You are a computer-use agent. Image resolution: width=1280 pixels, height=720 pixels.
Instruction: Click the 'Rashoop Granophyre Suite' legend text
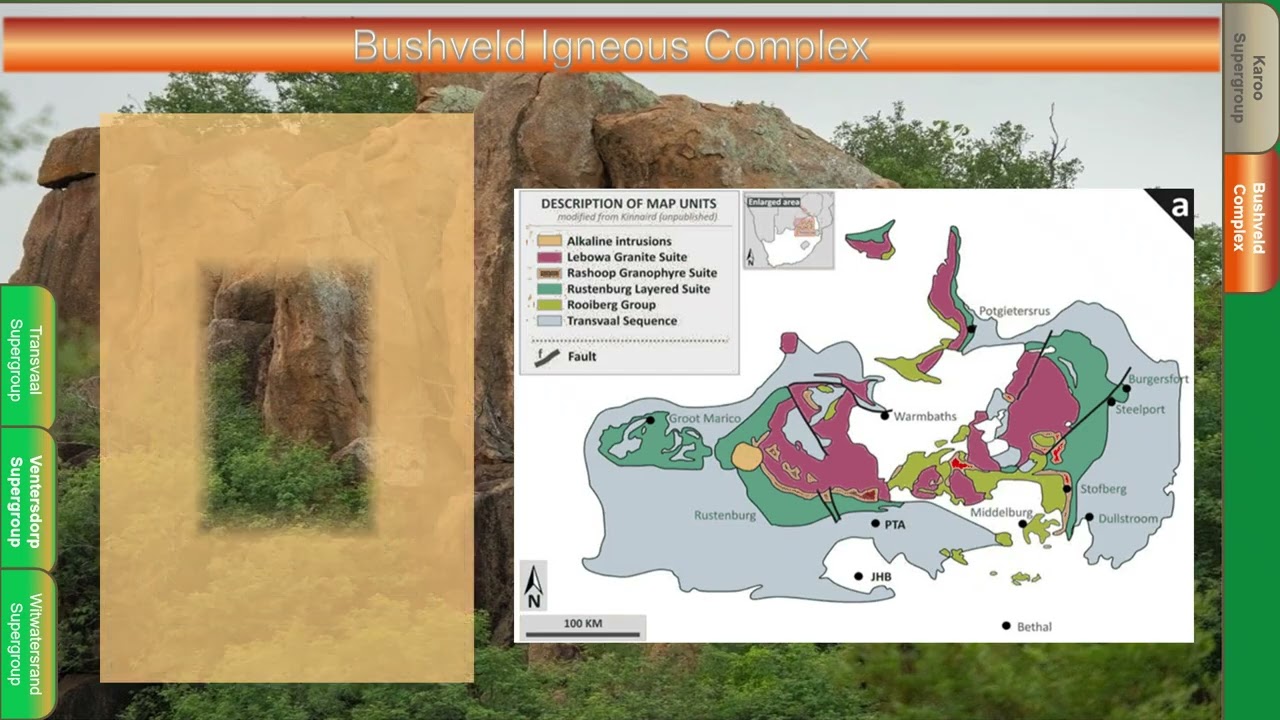point(642,273)
